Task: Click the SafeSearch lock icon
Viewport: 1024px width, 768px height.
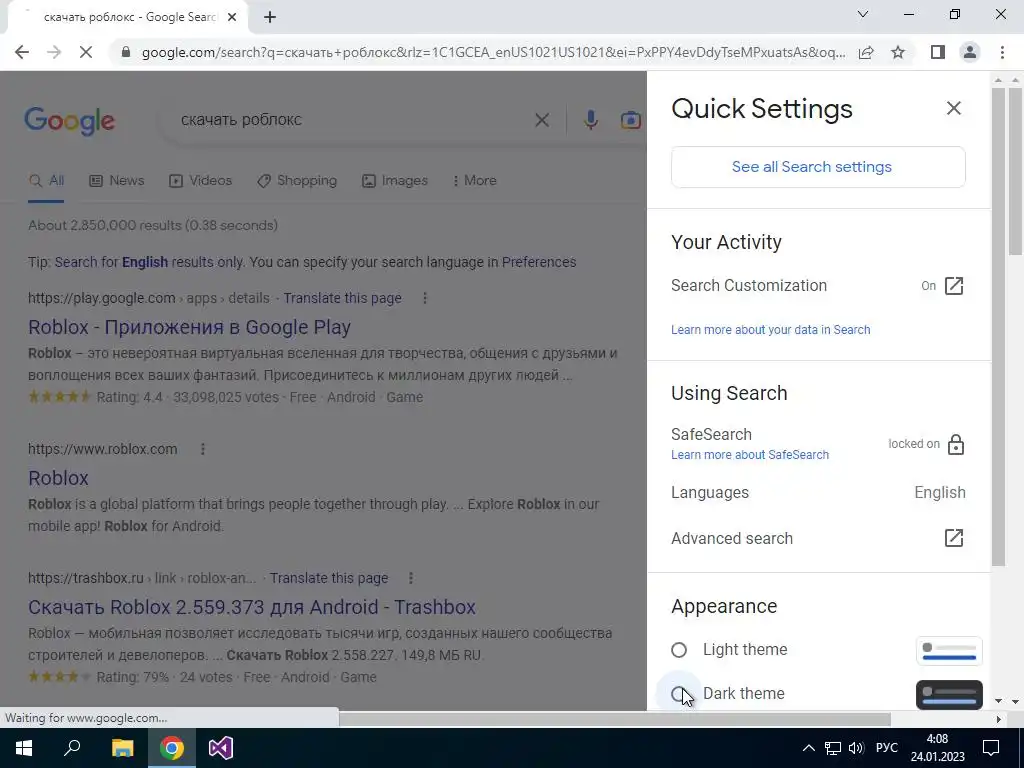Action: (x=955, y=444)
